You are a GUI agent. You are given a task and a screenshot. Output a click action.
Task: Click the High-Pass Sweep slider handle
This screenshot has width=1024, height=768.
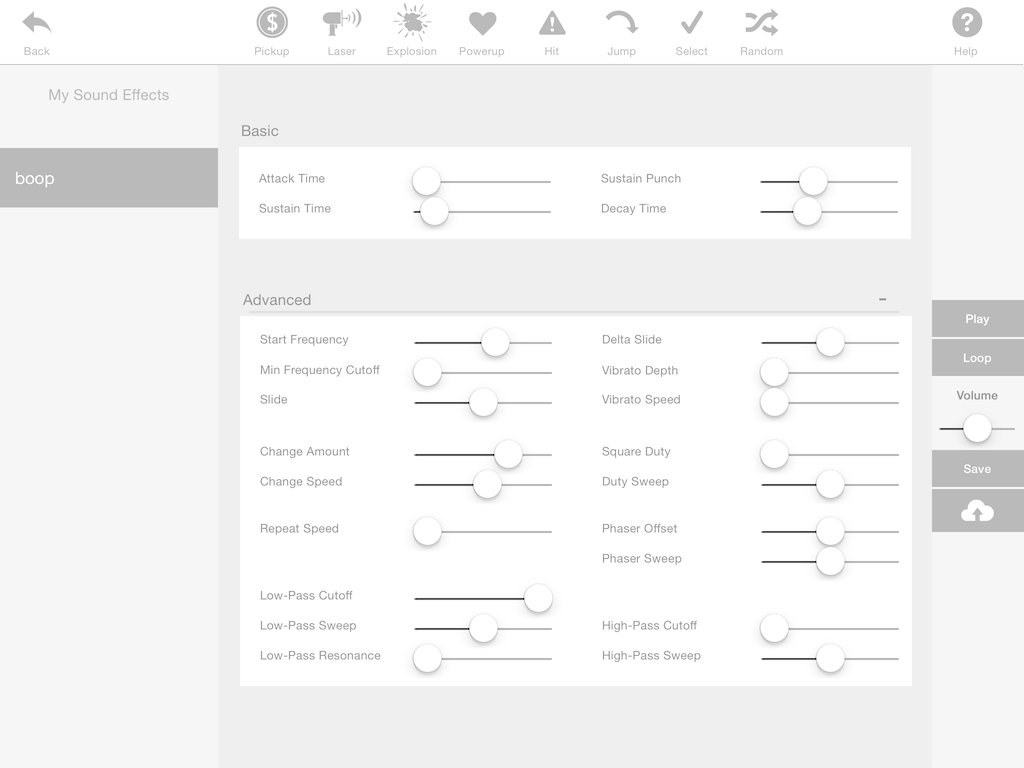click(830, 658)
